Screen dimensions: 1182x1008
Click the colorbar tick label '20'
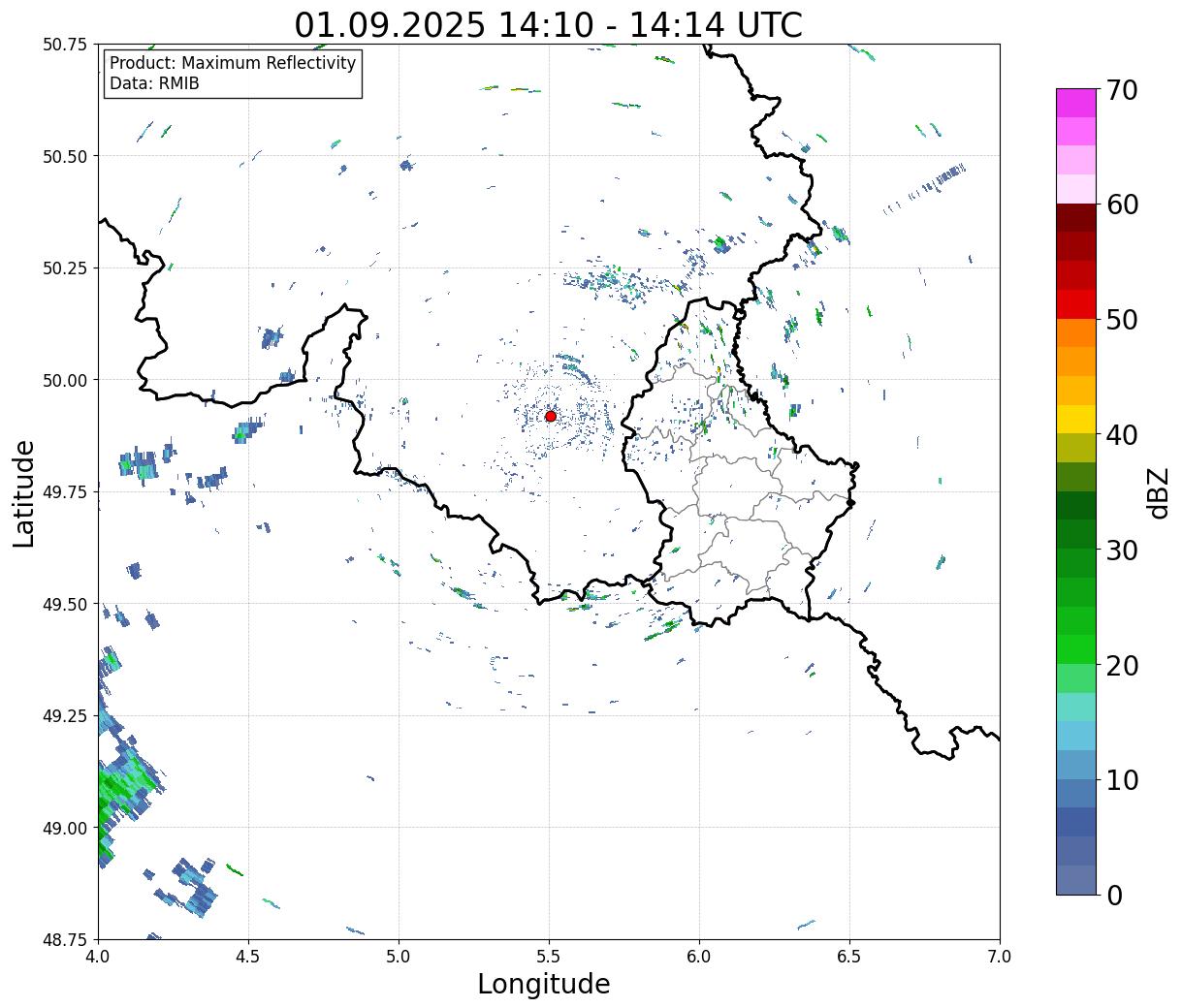pyautogui.click(x=1122, y=666)
